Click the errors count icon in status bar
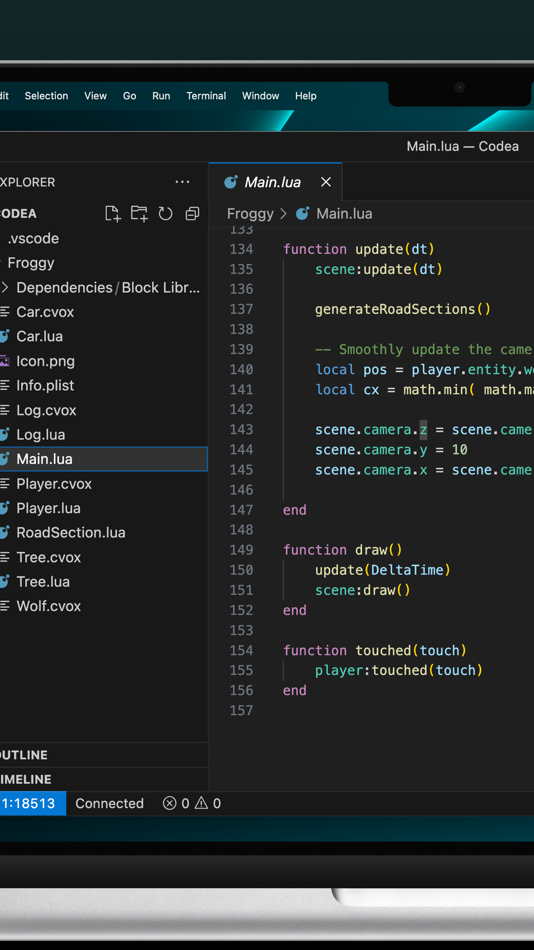Viewport: 534px width, 950px height. 170,803
